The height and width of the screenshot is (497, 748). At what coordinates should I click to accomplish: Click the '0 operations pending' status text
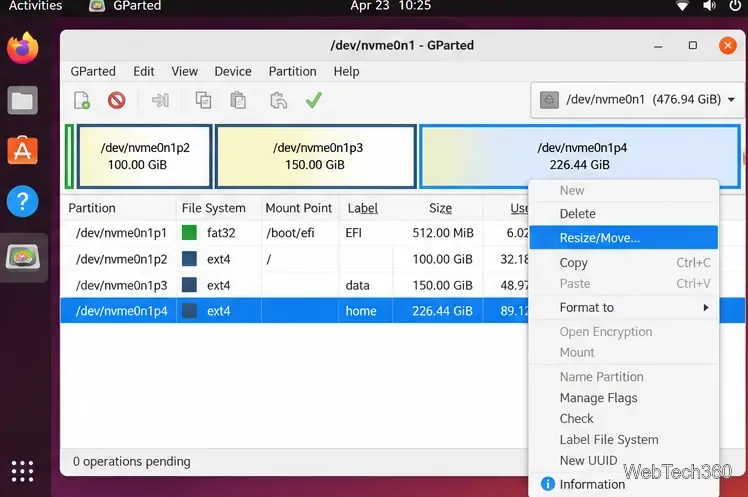(x=131, y=462)
